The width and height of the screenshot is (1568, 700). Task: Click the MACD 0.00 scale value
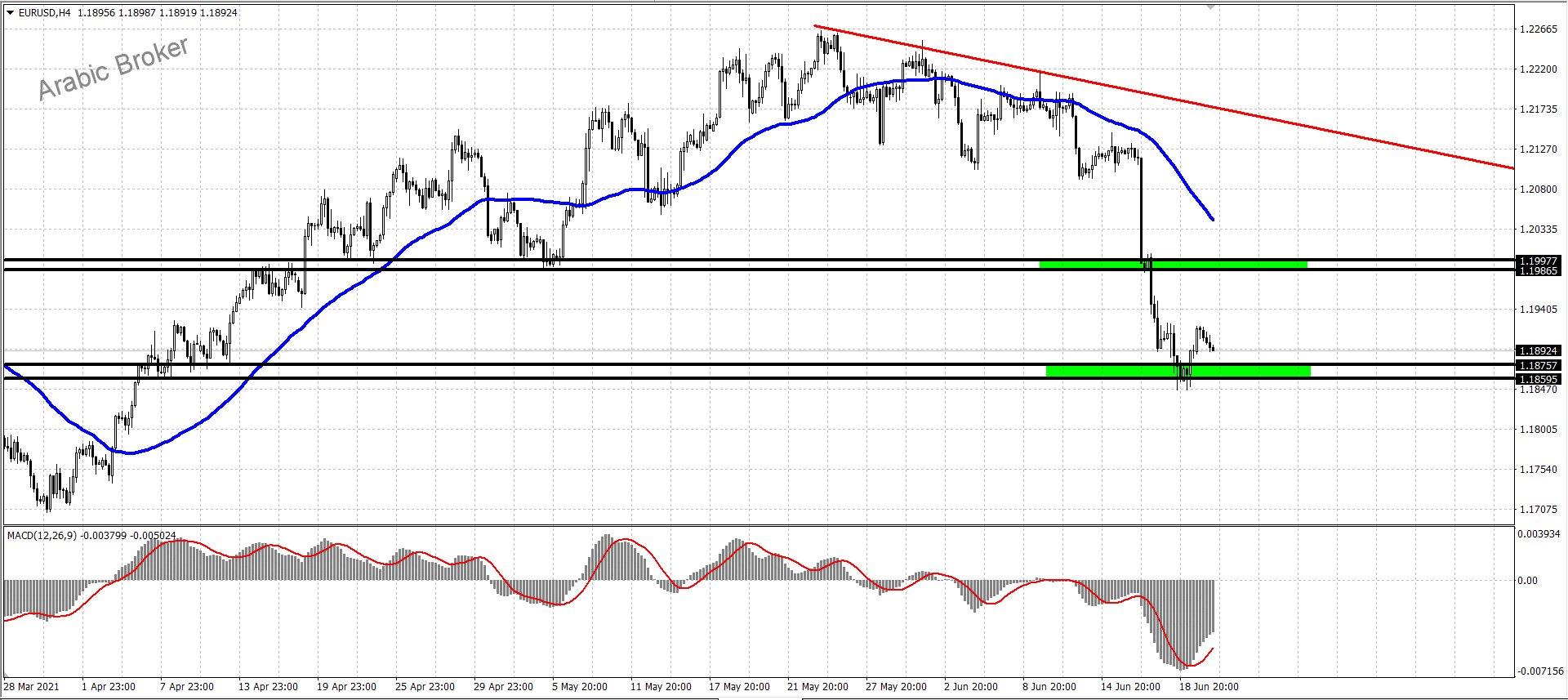pyautogui.click(x=1527, y=581)
